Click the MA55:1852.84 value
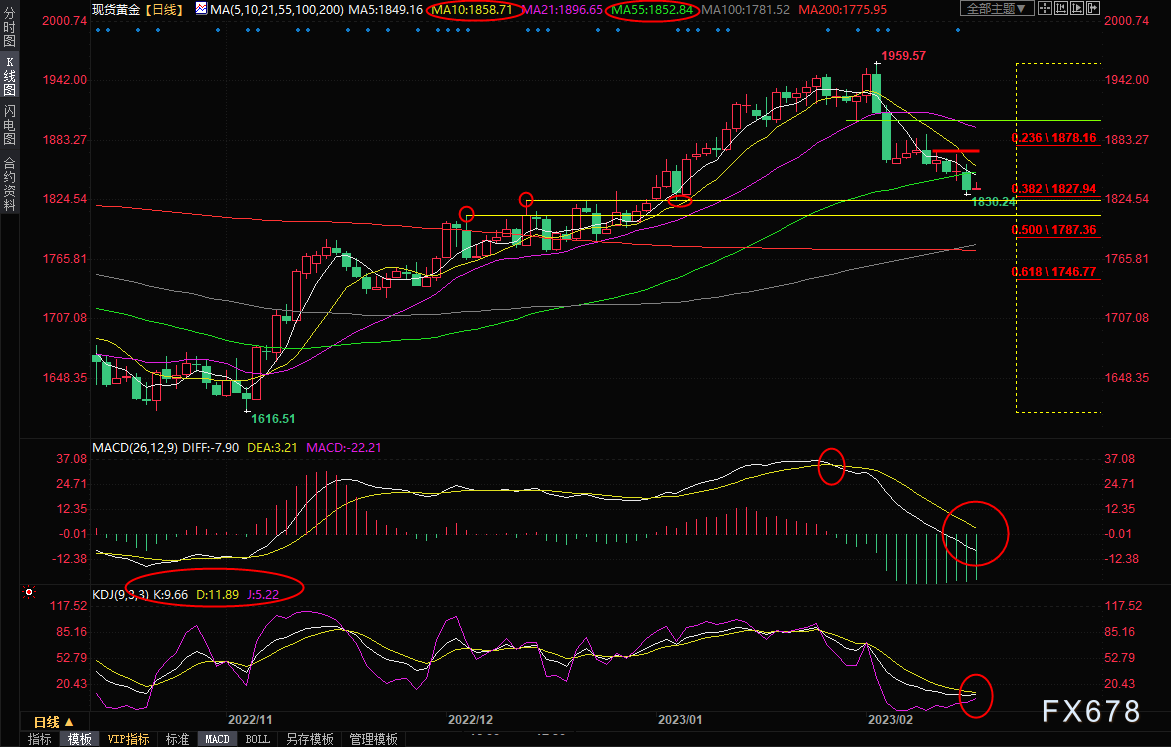This screenshot has width=1171, height=747. 652,10
